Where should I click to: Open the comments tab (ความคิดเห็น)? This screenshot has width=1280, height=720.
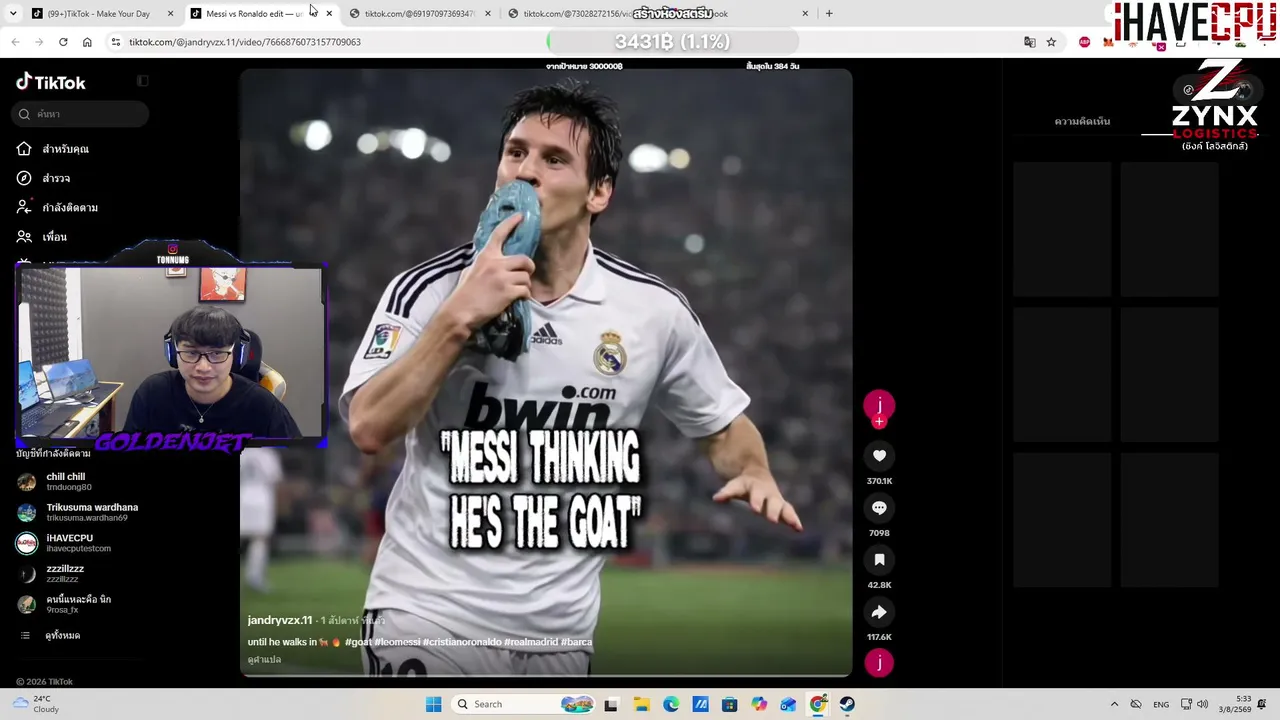coord(1082,121)
